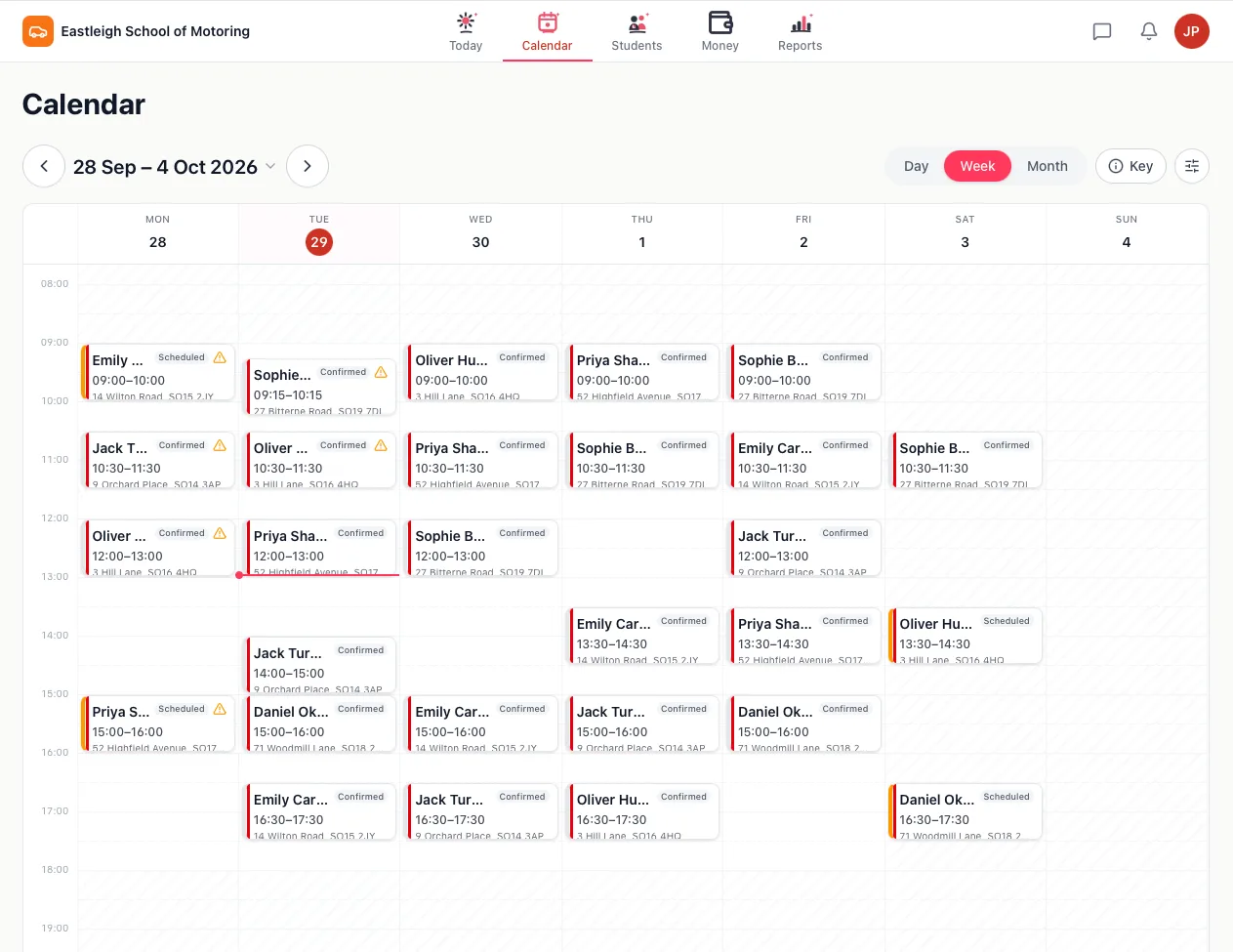This screenshot has width=1233, height=952.
Task: Open Sophie B... Thursday 10:30–11:30 lesson
Action: click(643, 460)
